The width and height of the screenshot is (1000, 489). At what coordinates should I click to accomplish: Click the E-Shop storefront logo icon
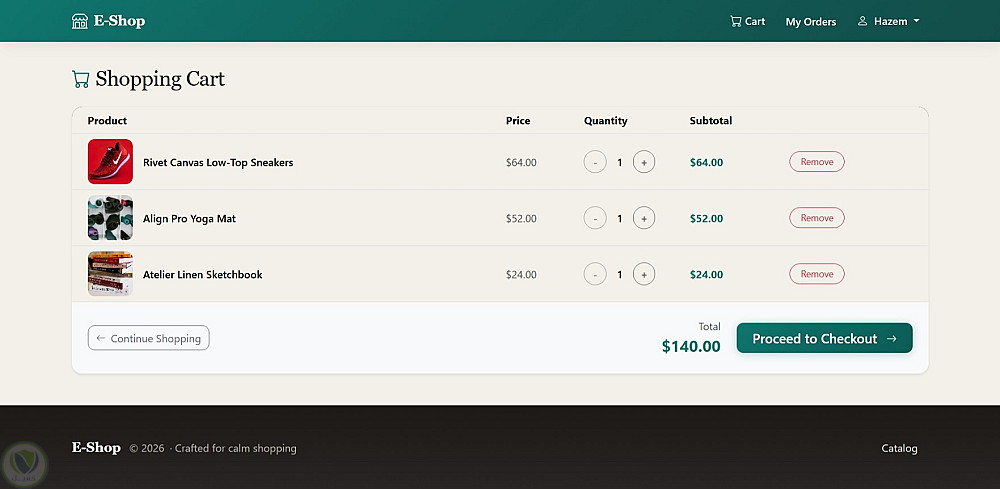click(x=80, y=21)
